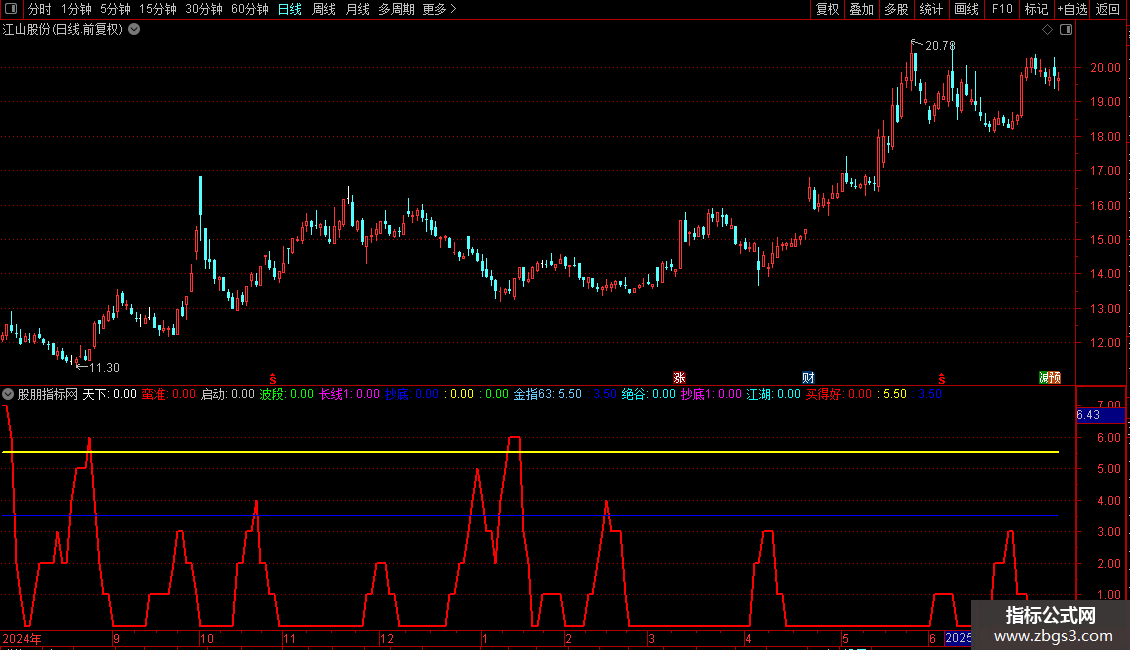Open 多周期 multi-period view
Screen dimensions: 1130x650
pyautogui.click(x=396, y=9)
